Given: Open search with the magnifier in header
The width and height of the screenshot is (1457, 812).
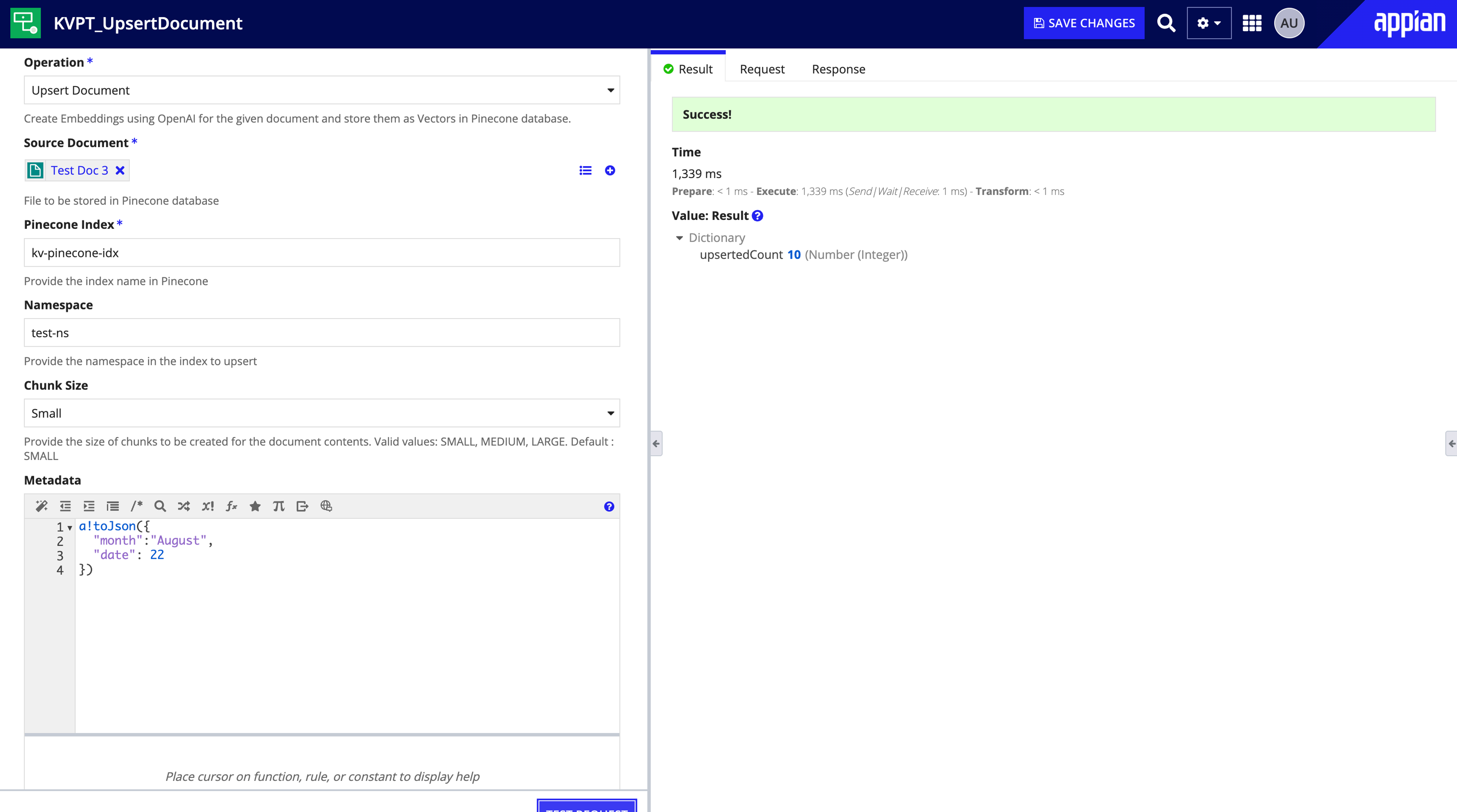Looking at the screenshot, I should point(1166,23).
